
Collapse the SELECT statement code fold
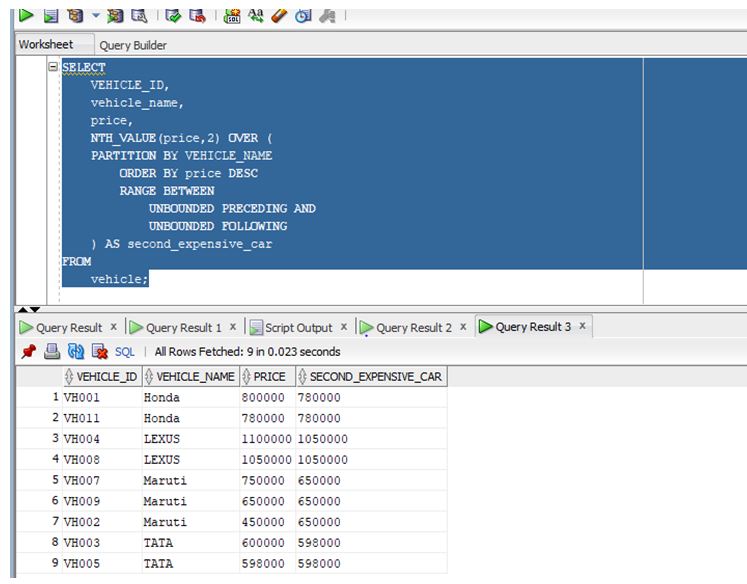pos(53,67)
